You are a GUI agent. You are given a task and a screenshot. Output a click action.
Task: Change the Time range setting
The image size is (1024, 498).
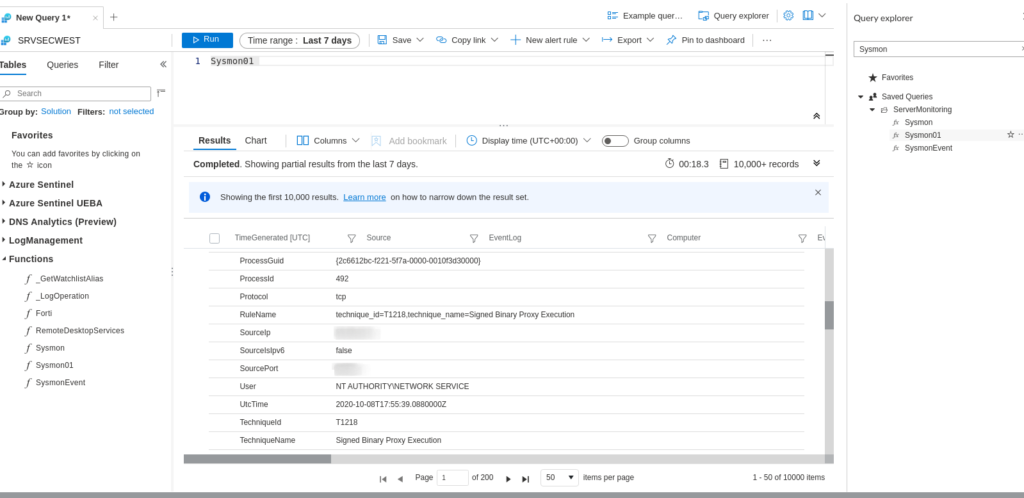click(x=300, y=40)
